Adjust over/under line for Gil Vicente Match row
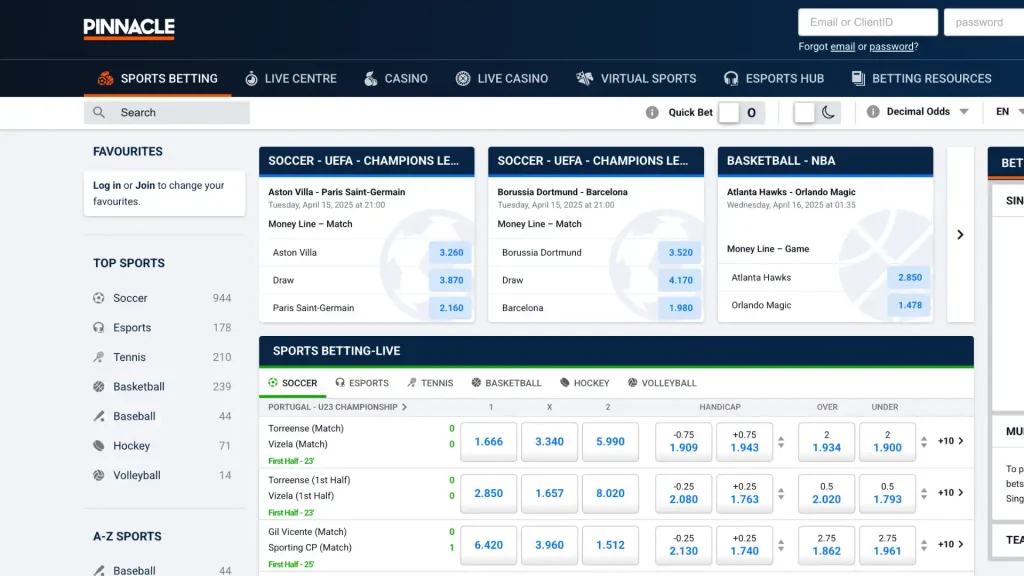The width and height of the screenshot is (1024, 576). (x=923, y=545)
